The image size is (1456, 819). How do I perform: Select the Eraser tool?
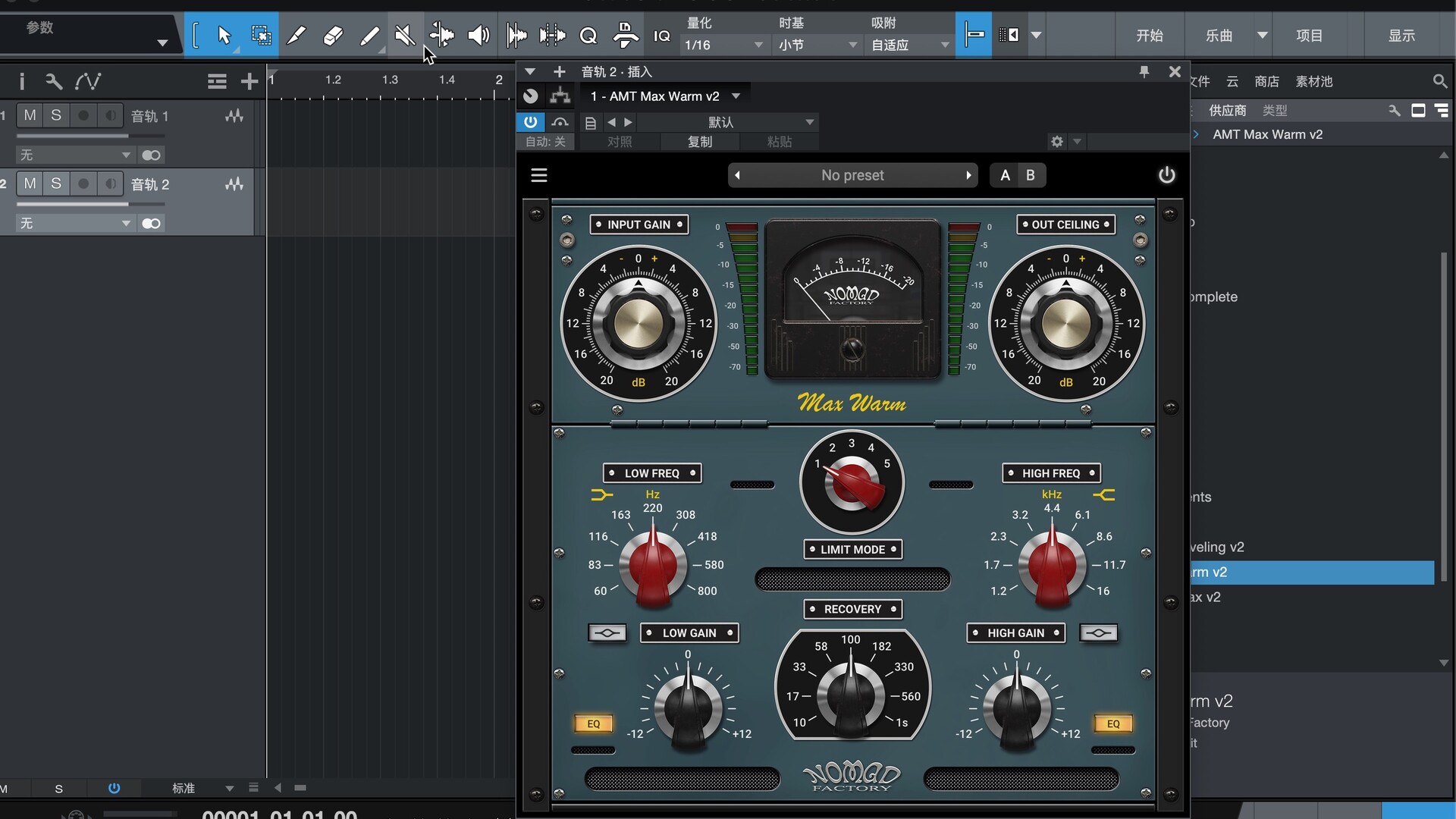click(333, 35)
